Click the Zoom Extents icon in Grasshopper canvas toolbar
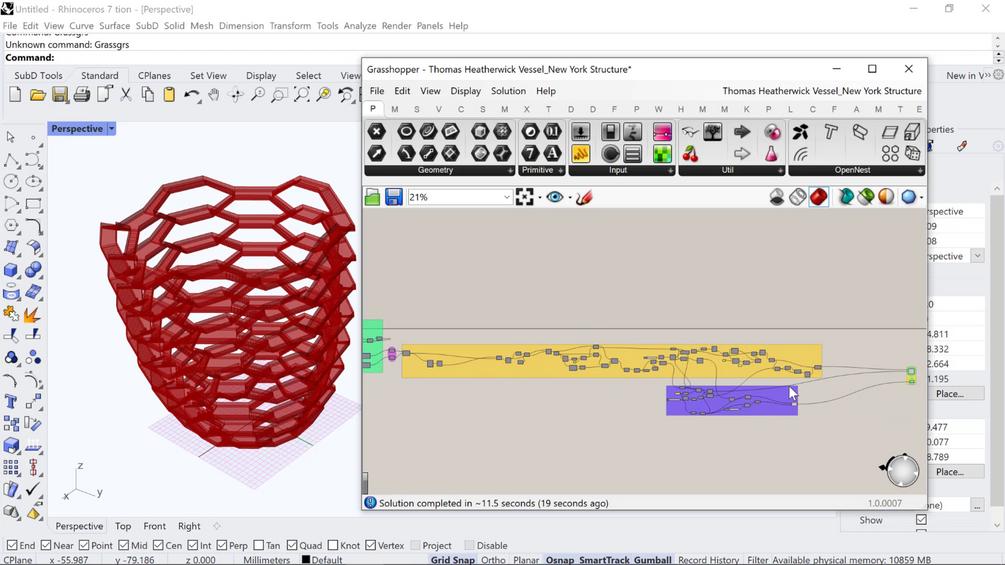The image size is (1005, 565). [x=524, y=197]
